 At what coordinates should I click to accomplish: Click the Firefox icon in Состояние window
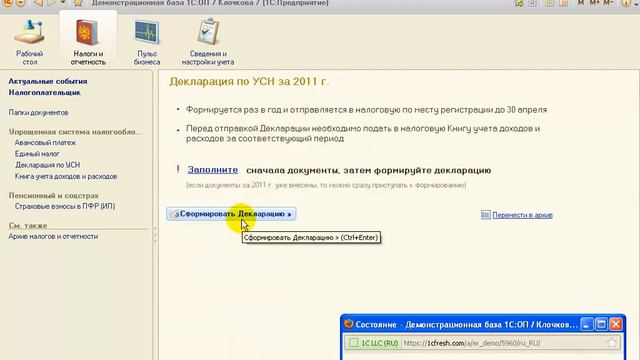(x=348, y=324)
